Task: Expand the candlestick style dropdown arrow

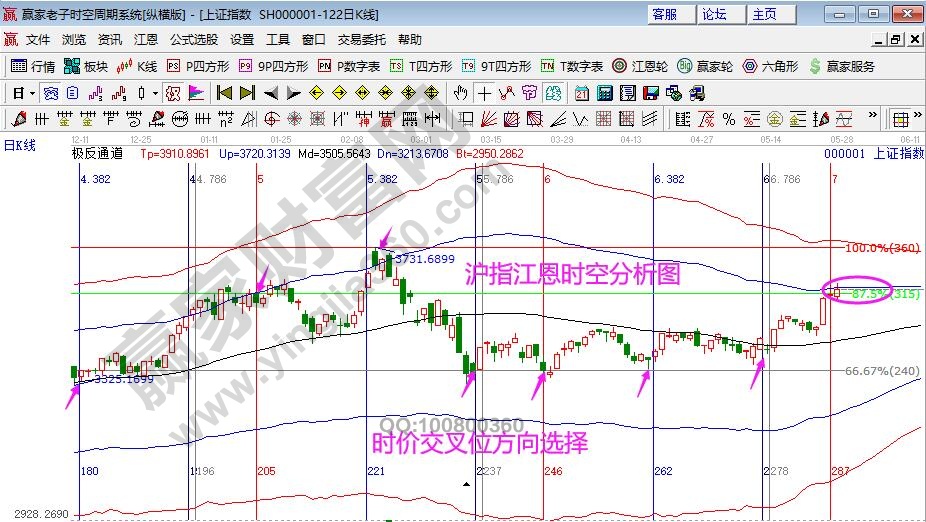Action: 154,93
